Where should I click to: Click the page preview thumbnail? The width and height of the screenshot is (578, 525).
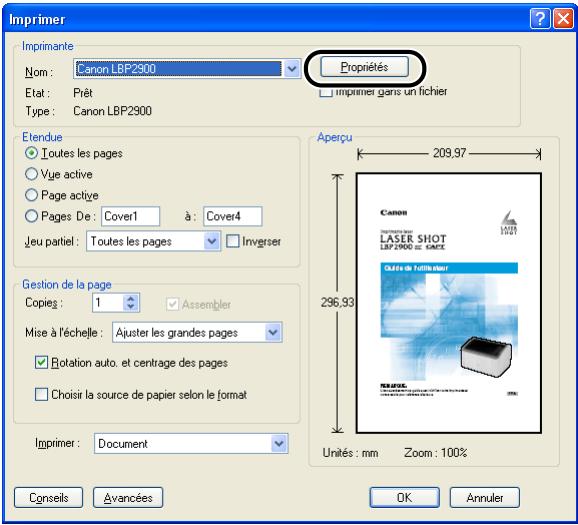coord(449,303)
